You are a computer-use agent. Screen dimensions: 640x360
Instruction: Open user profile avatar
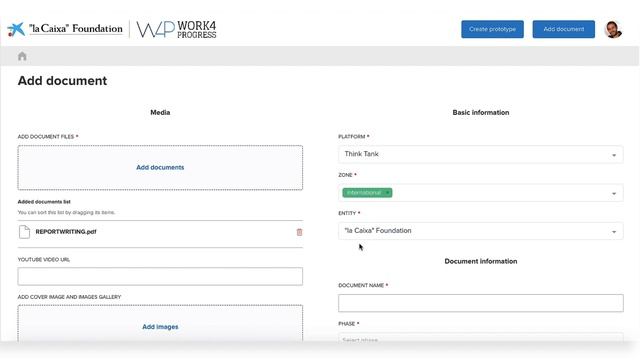[613, 29]
